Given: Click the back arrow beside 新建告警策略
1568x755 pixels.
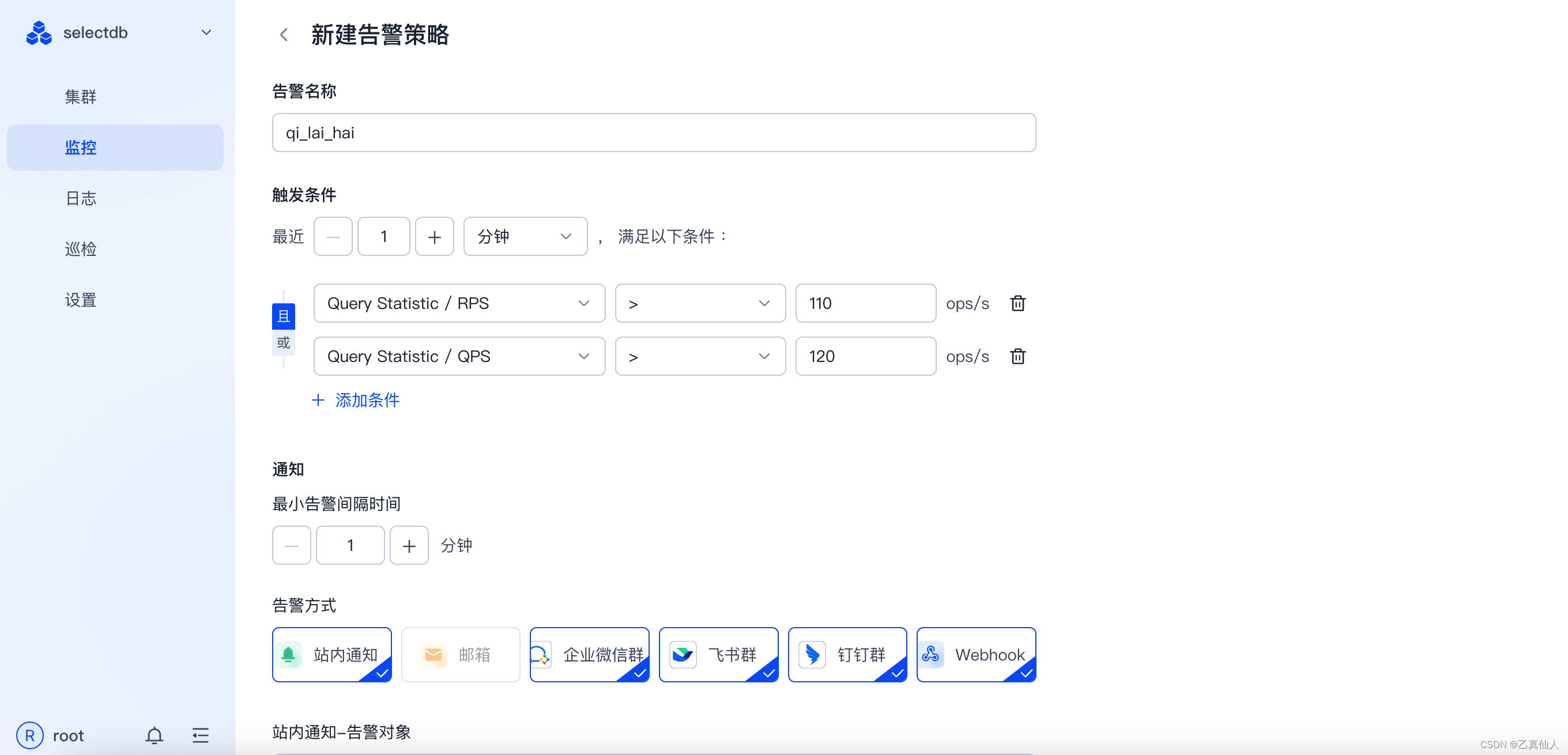Looking at the screenshot, I should click(284, 35).
